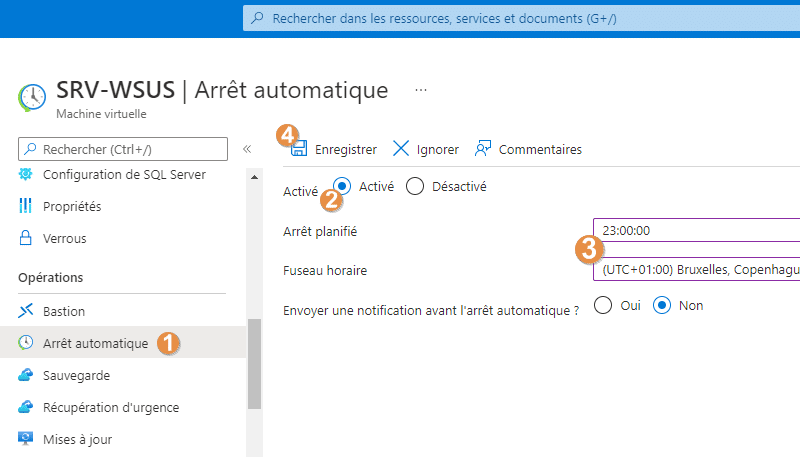Collapse the sidebar with double chevron
Screen dimensions: 800x457
click(247, 149)
